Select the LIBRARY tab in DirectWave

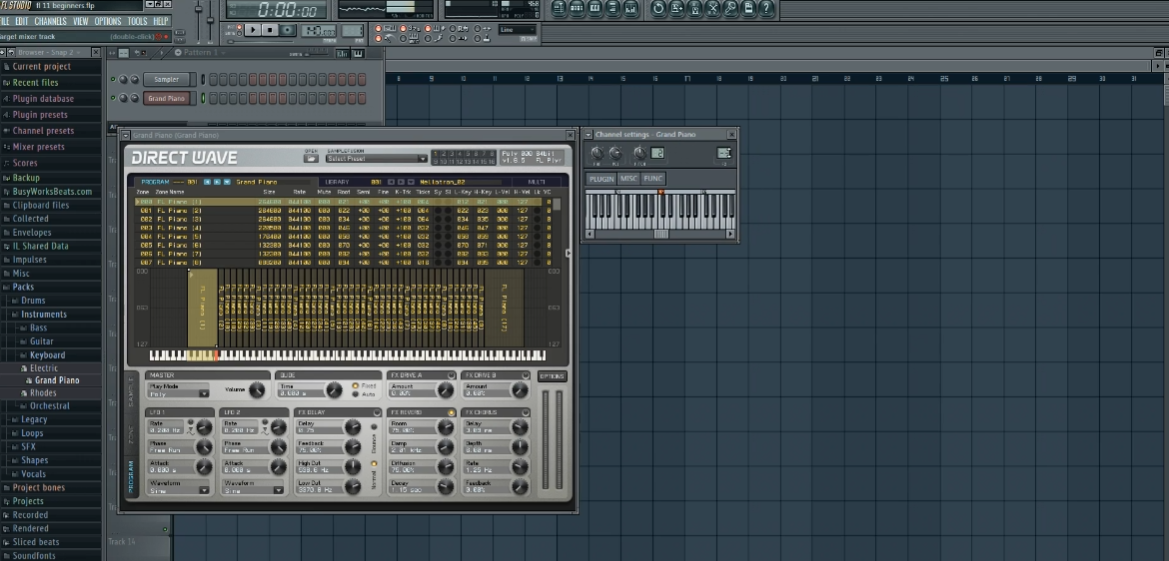(x=337, y=181)
